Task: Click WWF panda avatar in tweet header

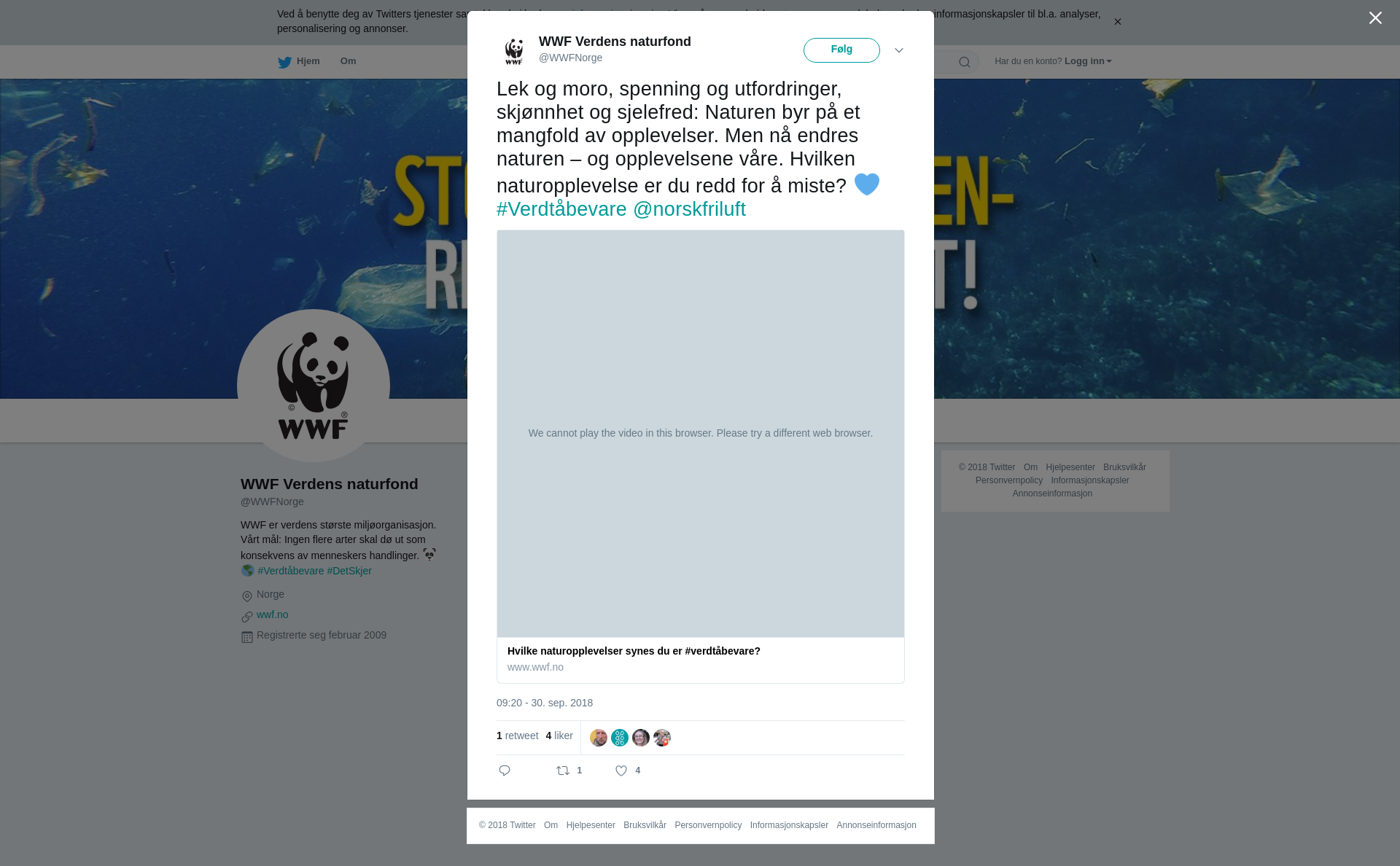Action: coord(514,51)
